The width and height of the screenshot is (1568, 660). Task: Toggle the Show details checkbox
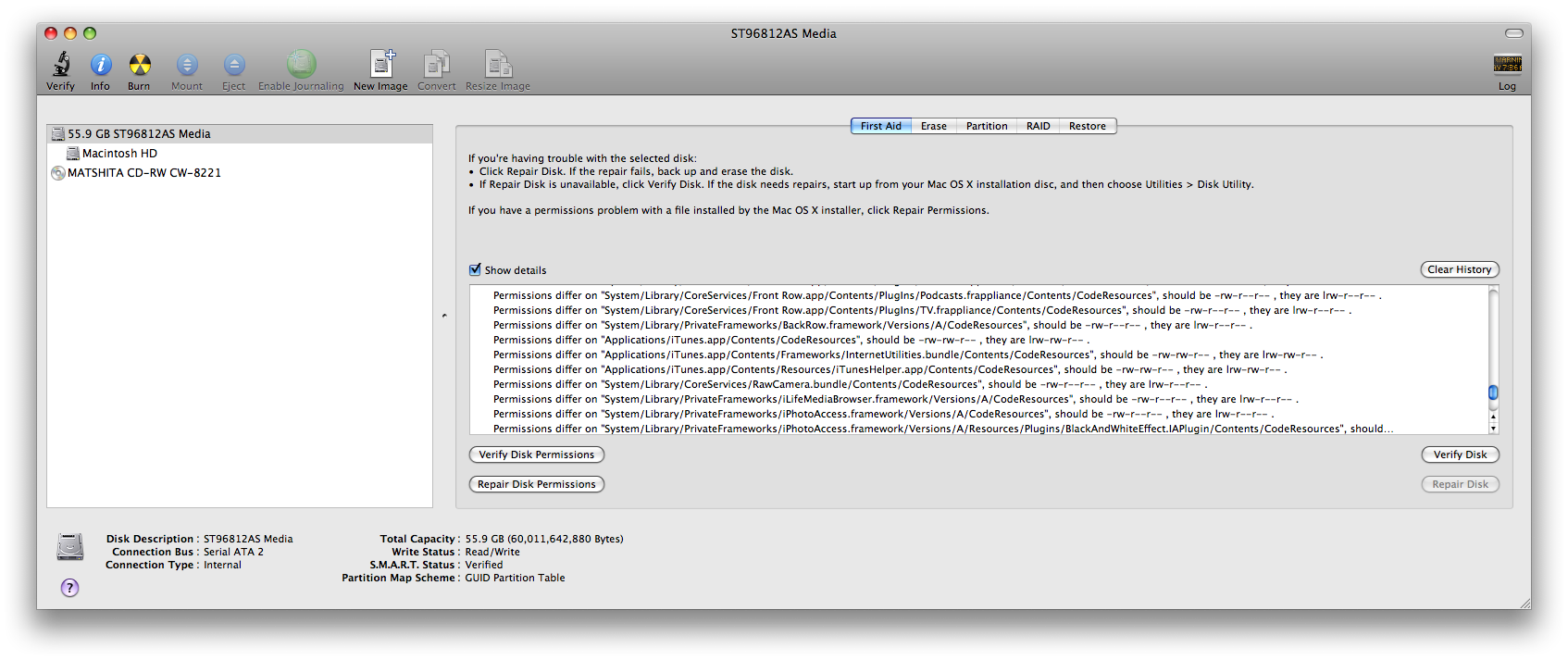pos(475,270)
